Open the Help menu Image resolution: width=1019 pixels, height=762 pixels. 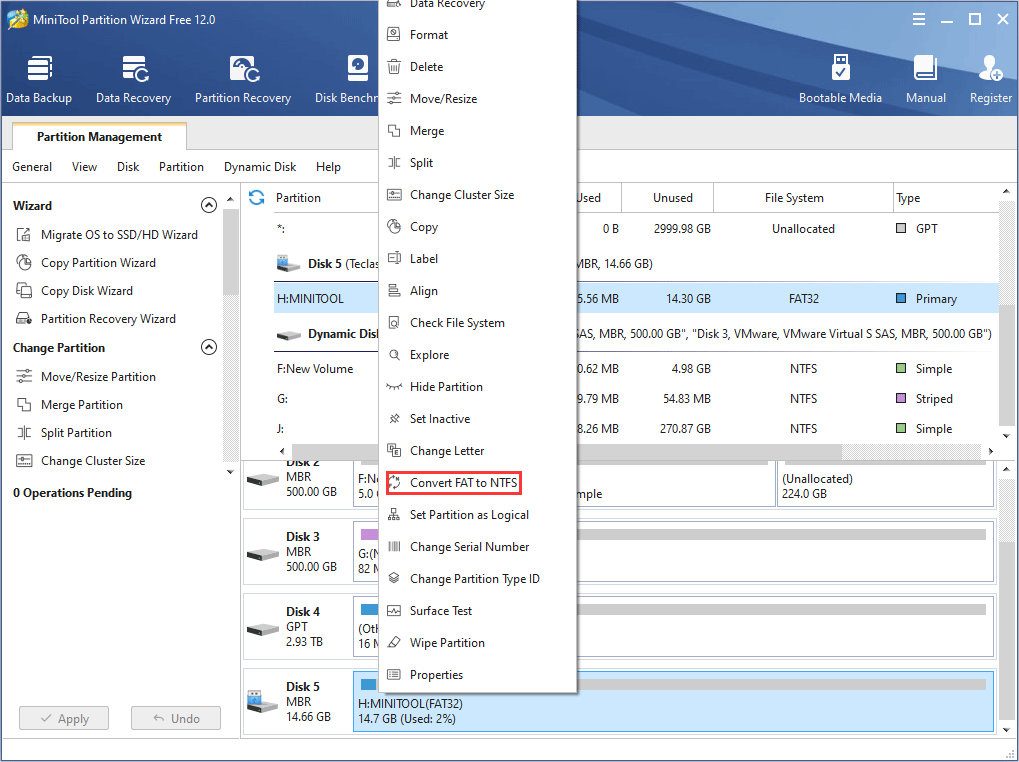coord(328,166)
